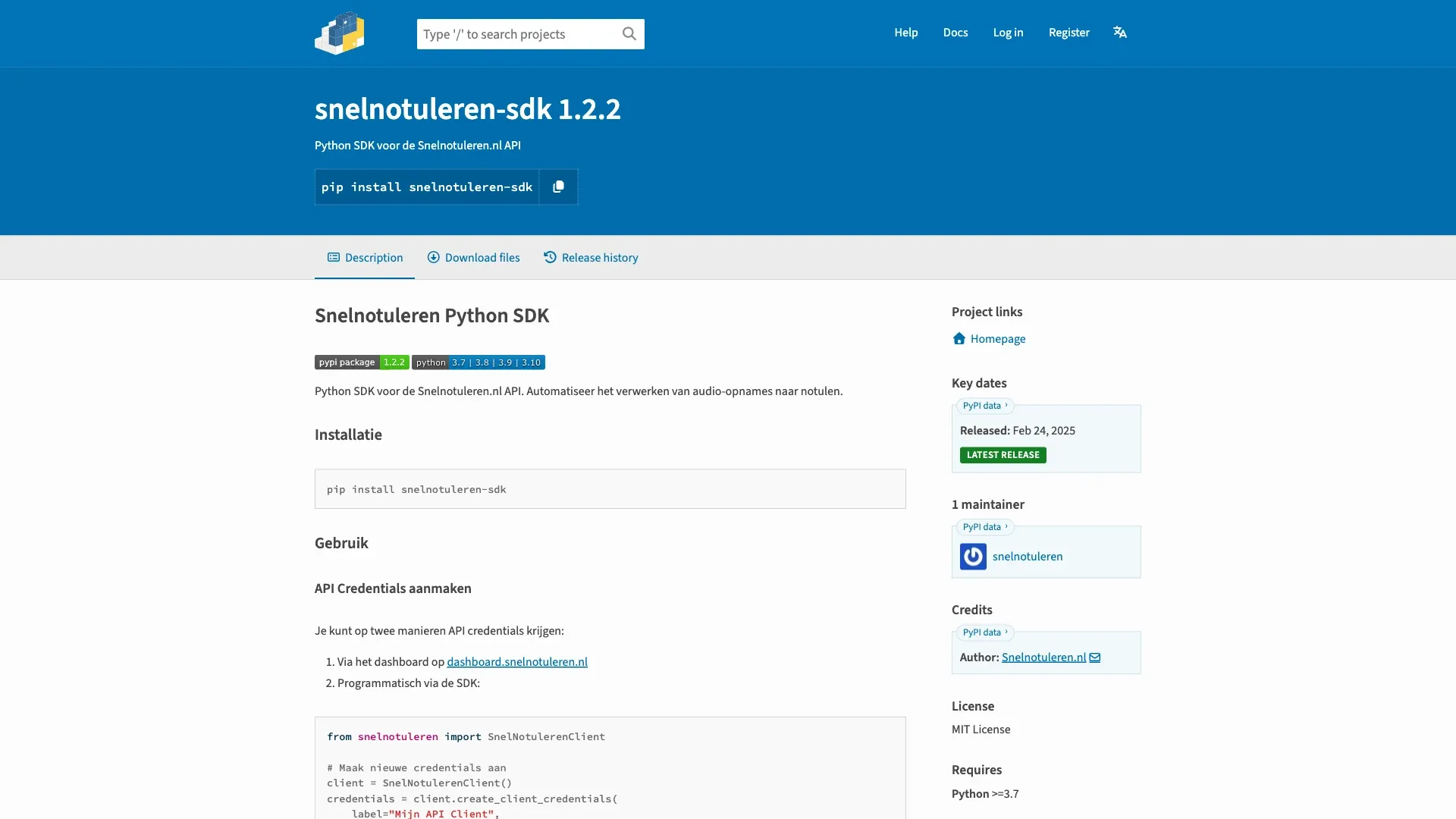Click the Snelnotuleren Python SDK heading
Viewport: 1456px width, 819px height.
[x=432, y=315]
